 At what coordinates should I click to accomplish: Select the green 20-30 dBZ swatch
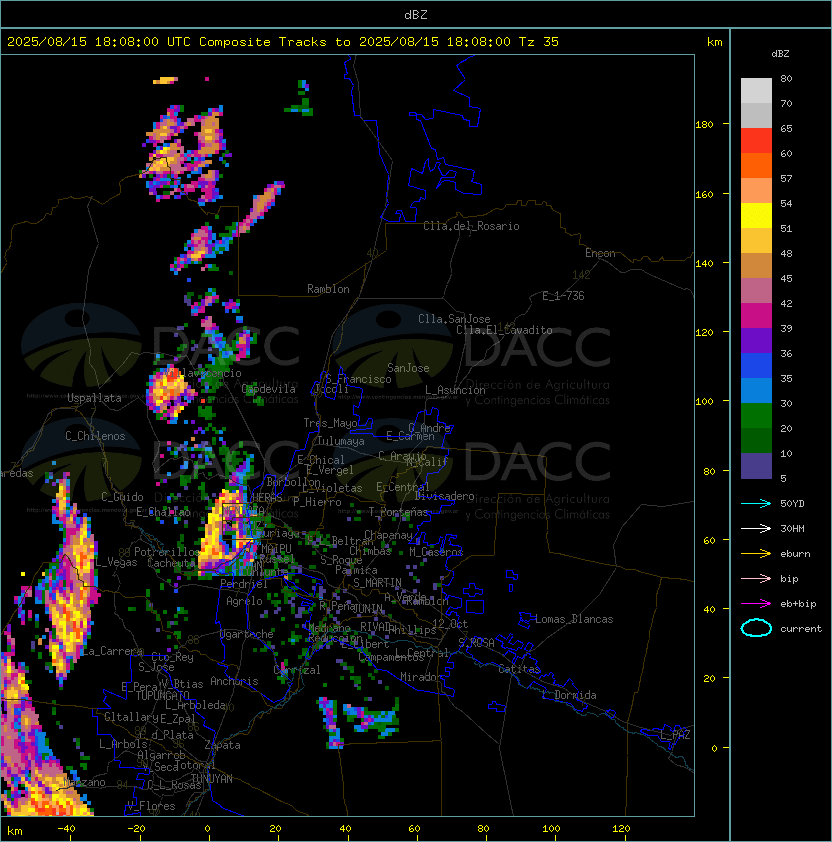pos(756,416)
